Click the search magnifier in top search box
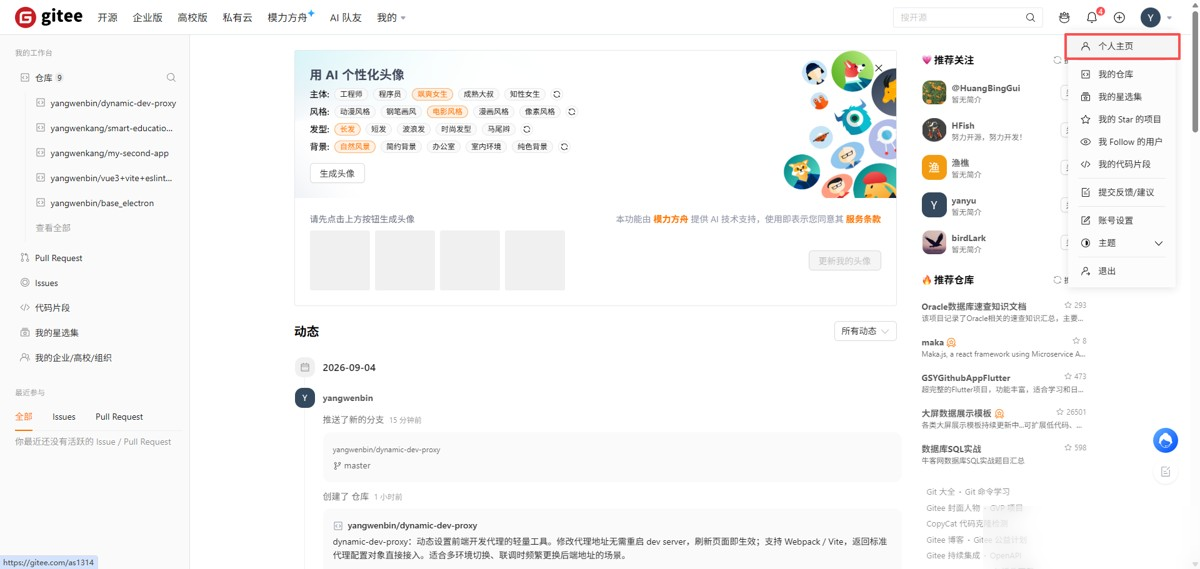Screen dimensions: 1200x569 click(1030, 17)
